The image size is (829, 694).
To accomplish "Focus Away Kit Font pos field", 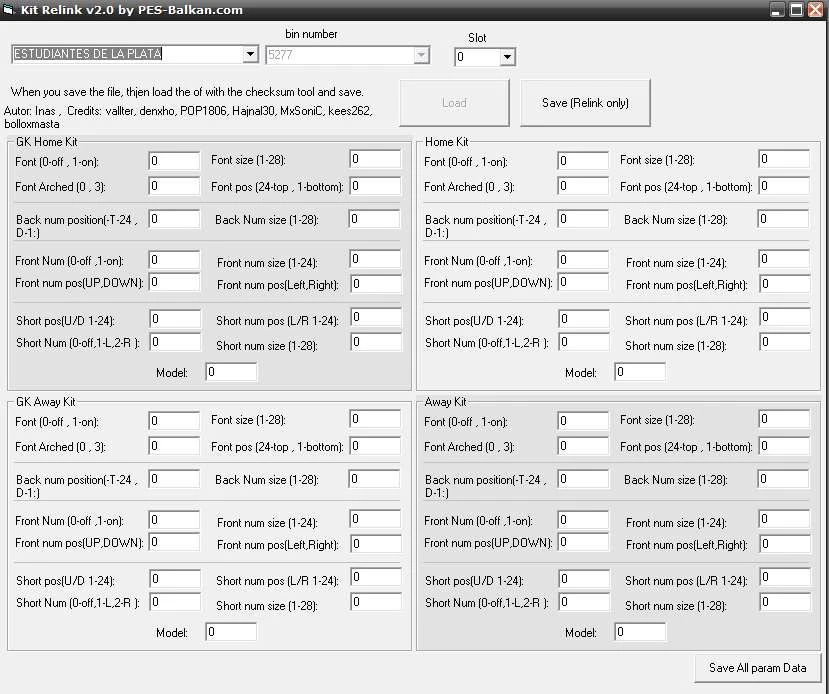I will pos(784,446).
